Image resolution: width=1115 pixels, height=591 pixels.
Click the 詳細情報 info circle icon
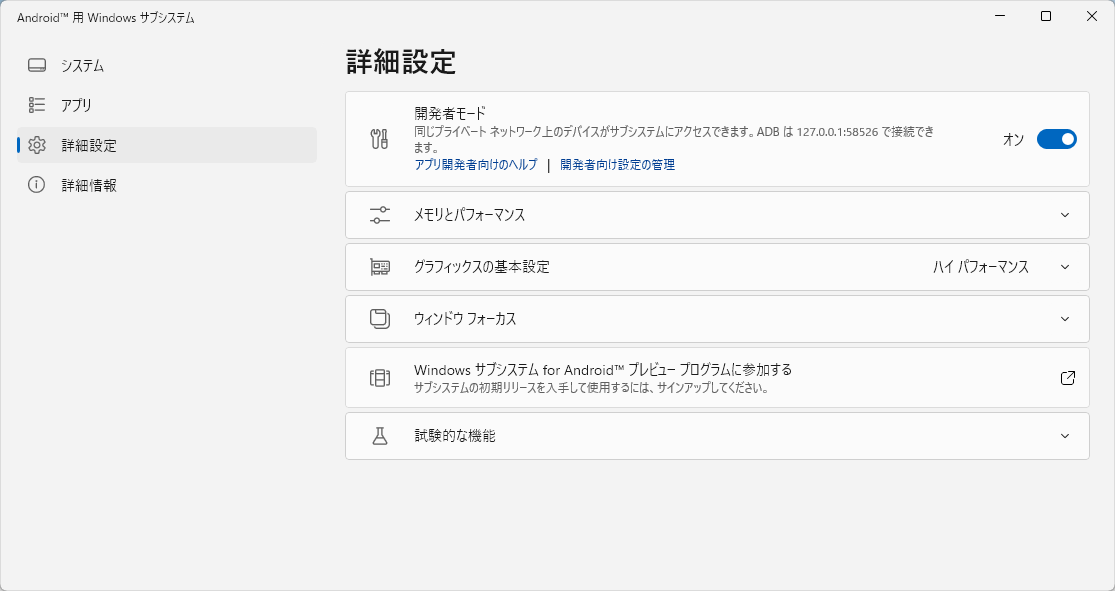tap(37, 185)
